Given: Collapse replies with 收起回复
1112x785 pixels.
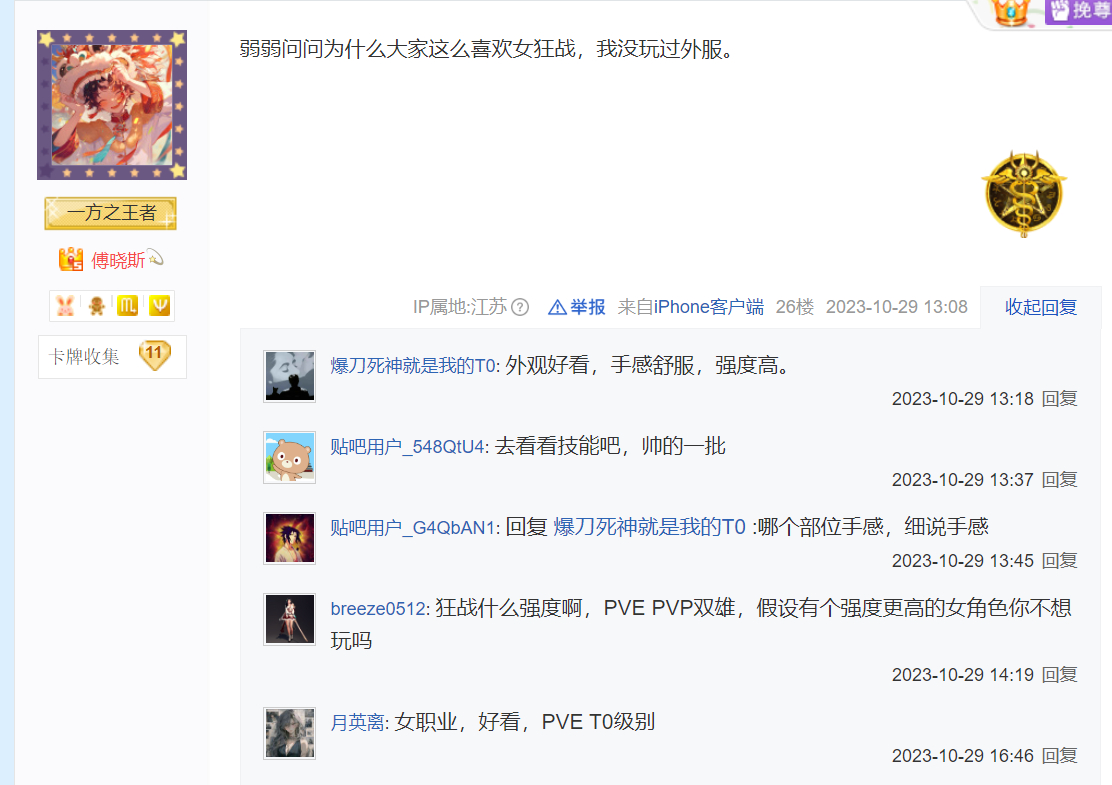Looking at the screenshot, I should pyautogui.click(x=1040, y=307).
